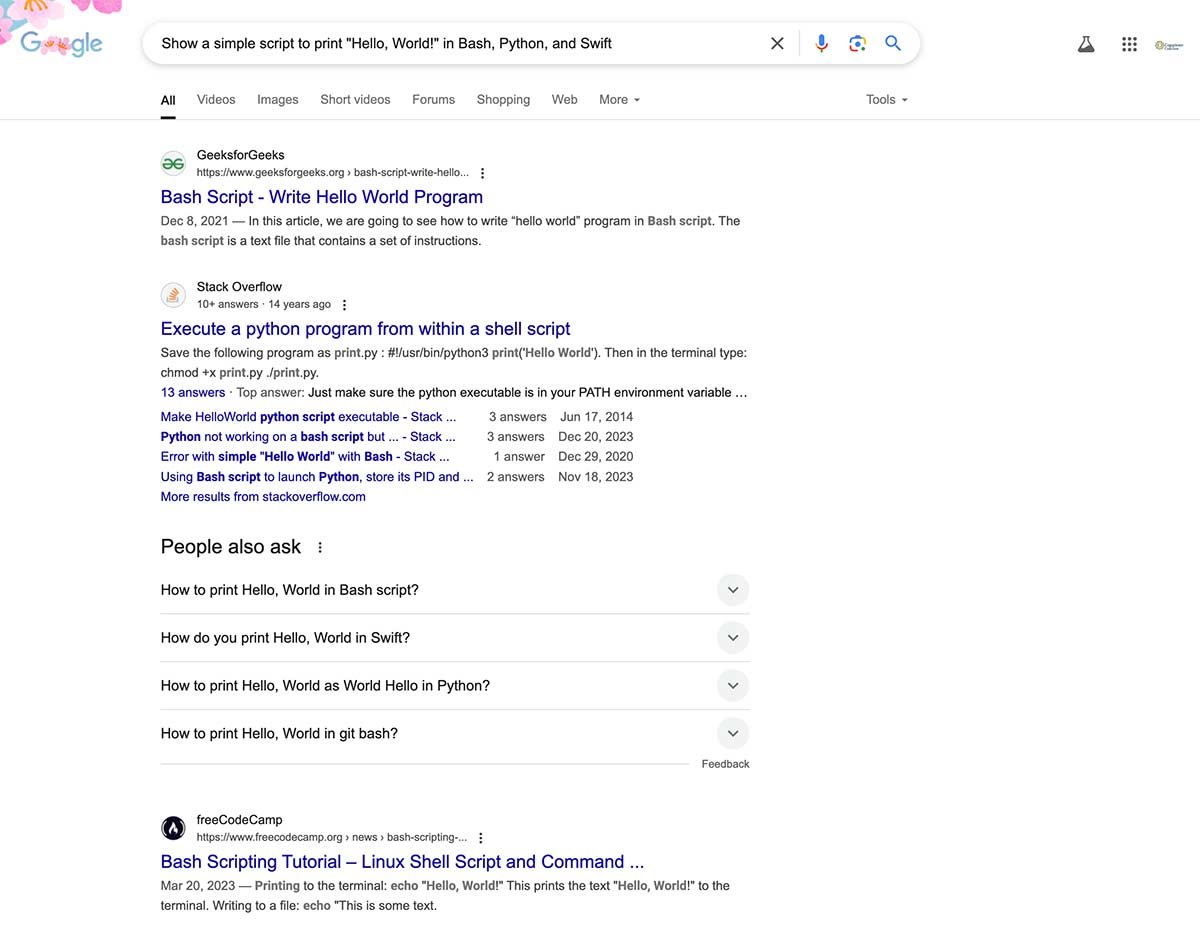Switch to the Images tab
The height and width of the screenshot is (927, 1200).
[278, 100]
